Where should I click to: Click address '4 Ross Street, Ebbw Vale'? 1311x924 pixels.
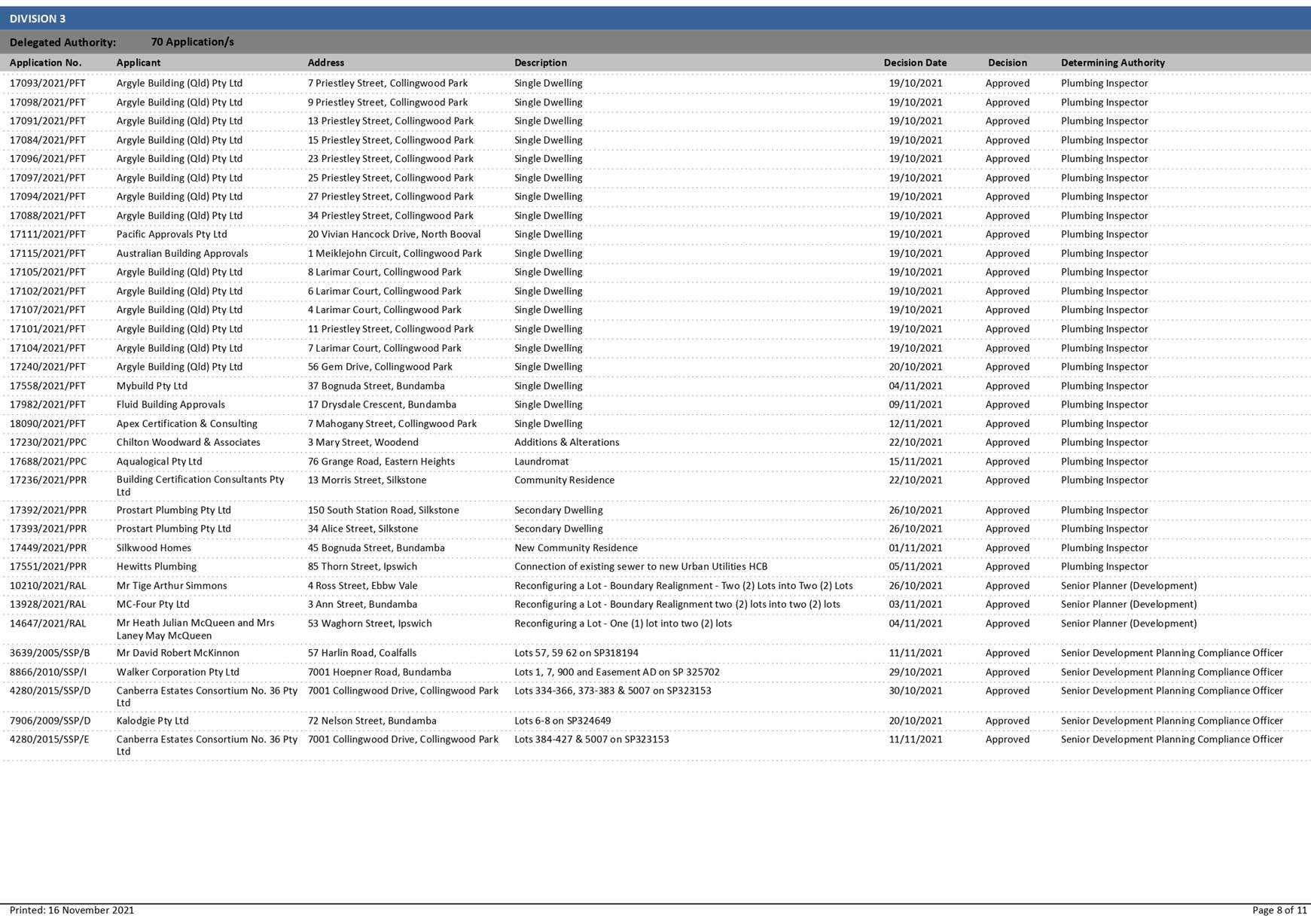362,586
